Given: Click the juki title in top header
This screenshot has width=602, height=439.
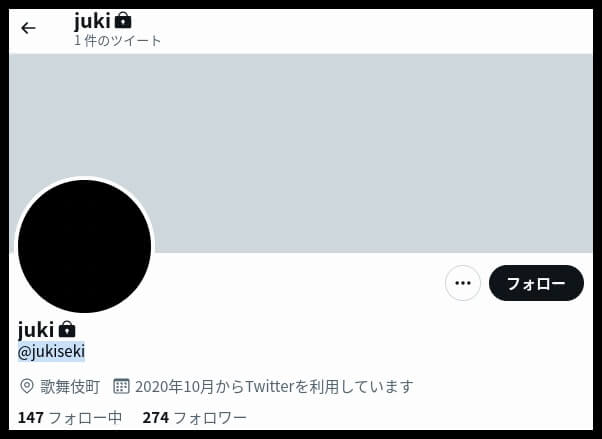Looking at the screenshot, I should pos(92,20).
